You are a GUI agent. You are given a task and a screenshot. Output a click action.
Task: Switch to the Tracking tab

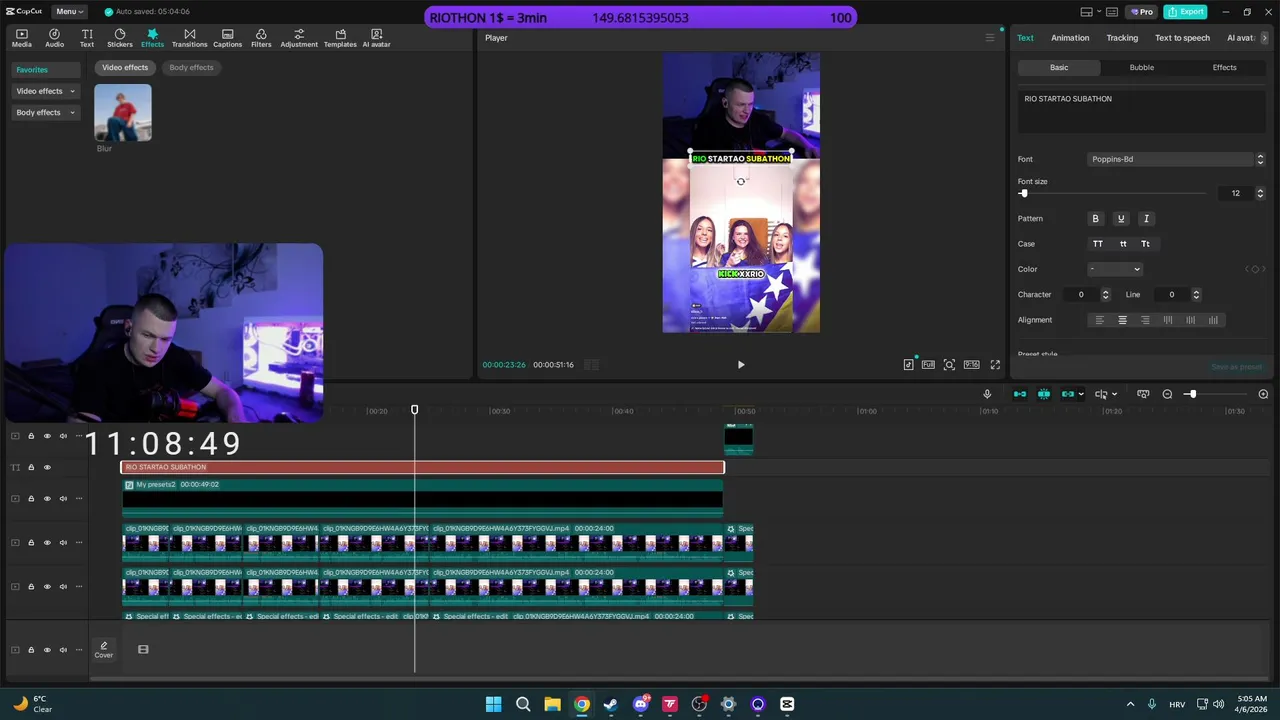1122,38
